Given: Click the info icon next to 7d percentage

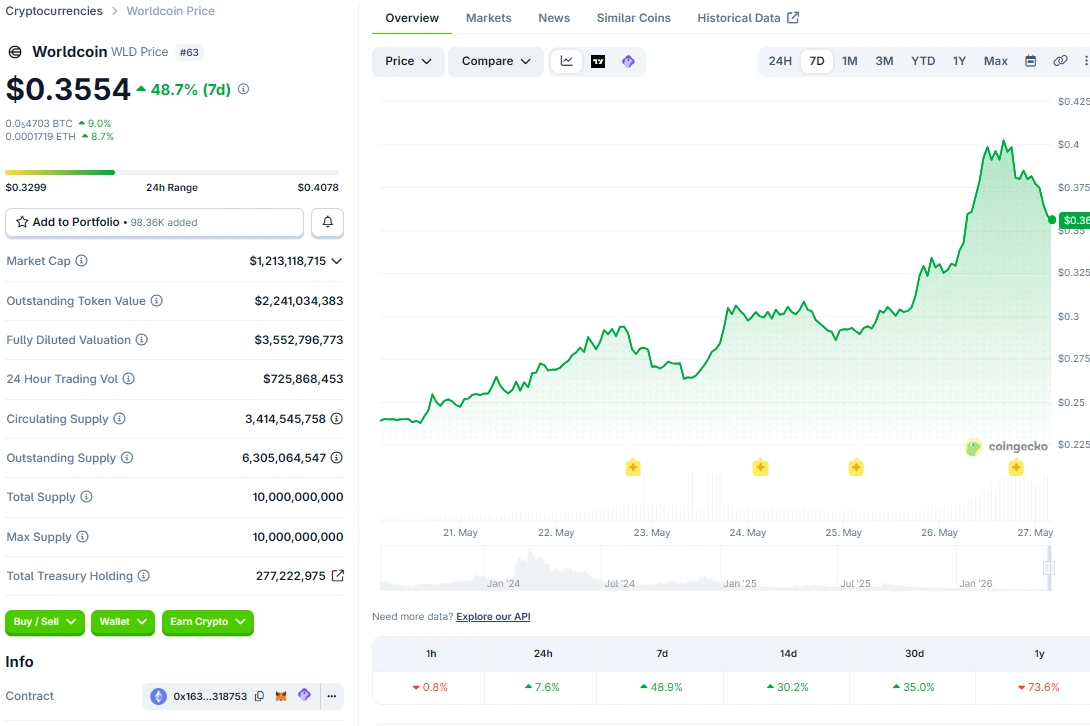Looking at the screenshot, I should pos(243,89).
